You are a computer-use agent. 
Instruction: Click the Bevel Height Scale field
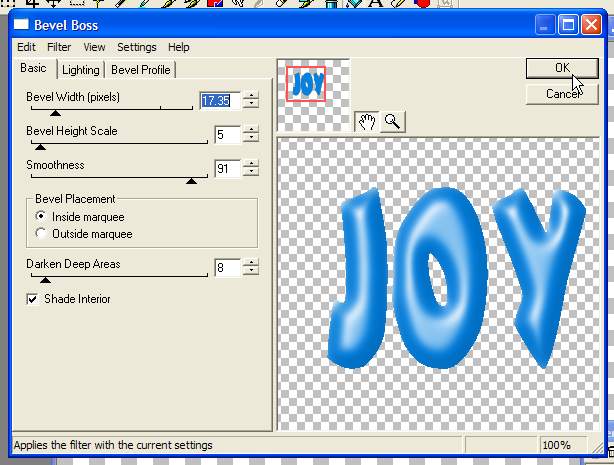tap(227, 135)
